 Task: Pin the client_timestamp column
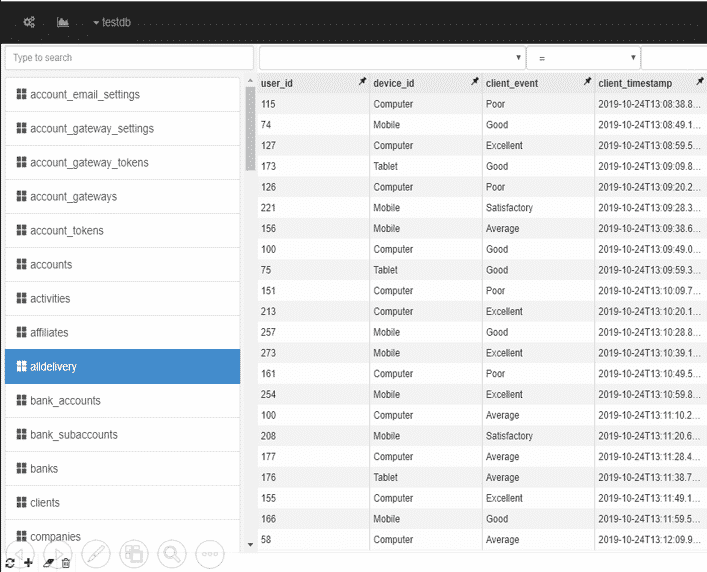(x=699, y=82)
